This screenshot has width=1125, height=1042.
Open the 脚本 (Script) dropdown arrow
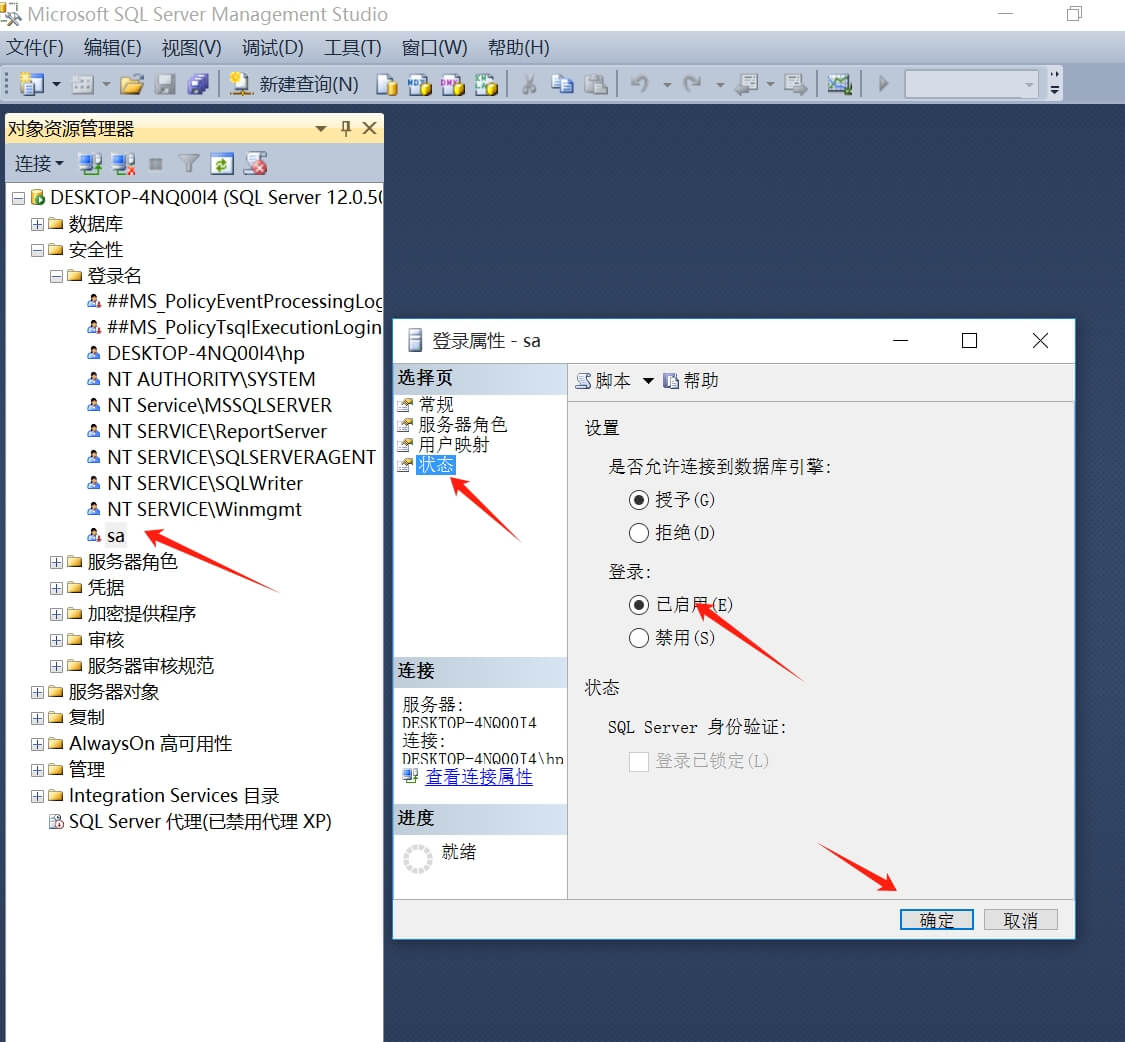[647, 381]
